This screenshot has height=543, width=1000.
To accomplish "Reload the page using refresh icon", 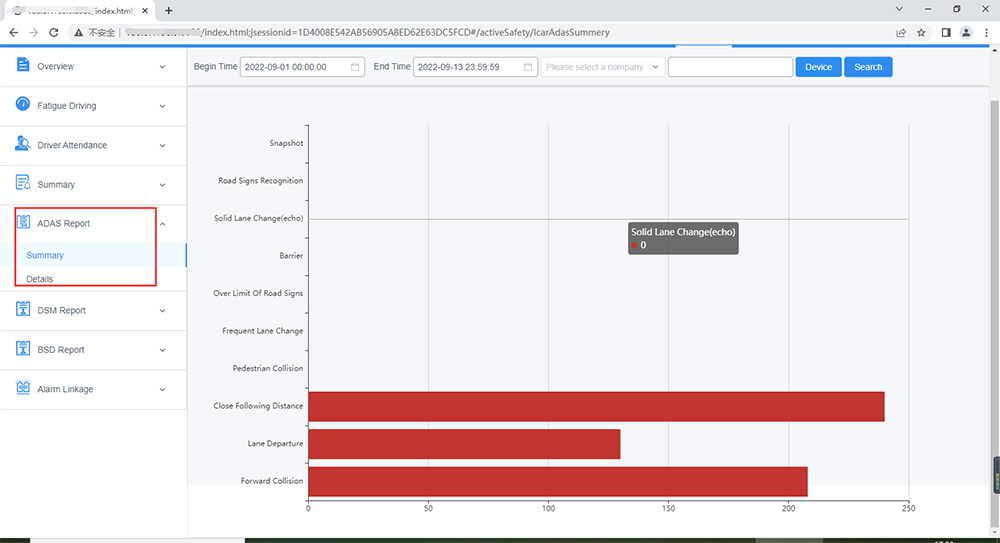I will [54, 33].
